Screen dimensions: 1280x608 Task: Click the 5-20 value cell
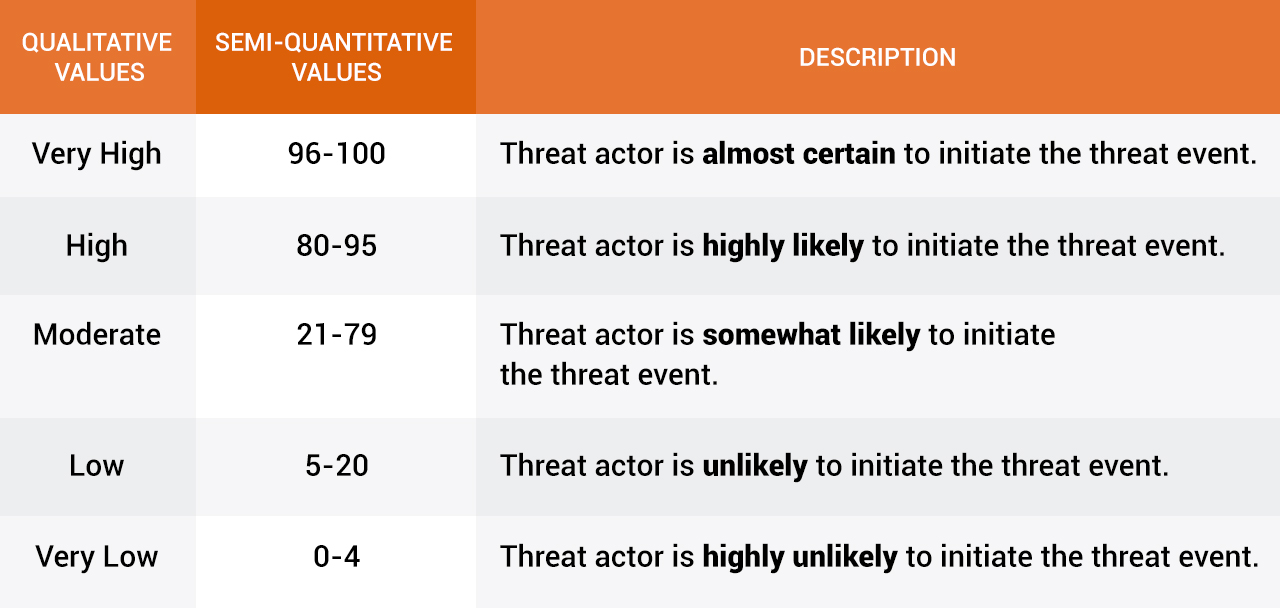point(336,466)
